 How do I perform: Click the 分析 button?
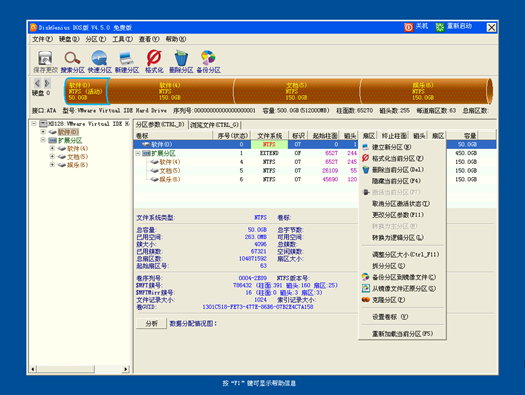coord(151,324)
